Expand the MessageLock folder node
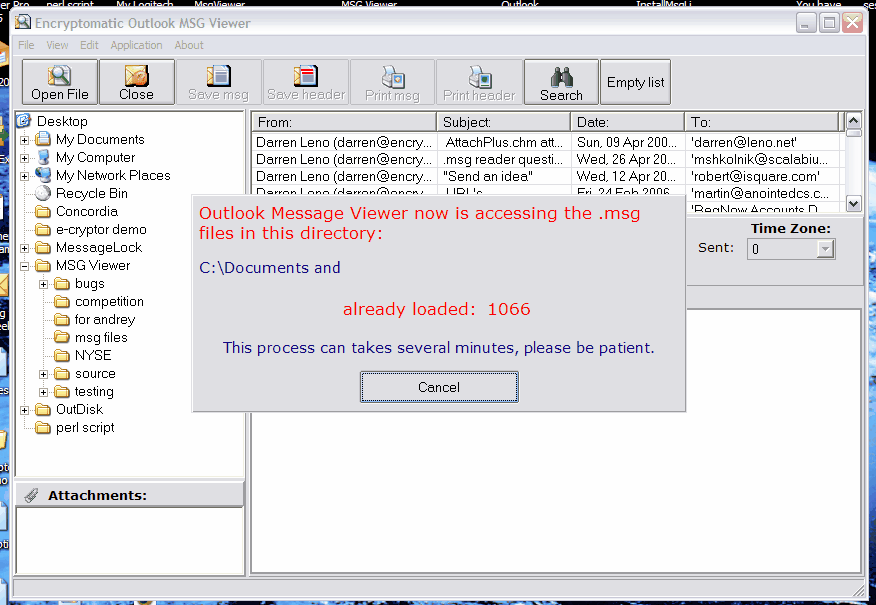 pos(25,248)
